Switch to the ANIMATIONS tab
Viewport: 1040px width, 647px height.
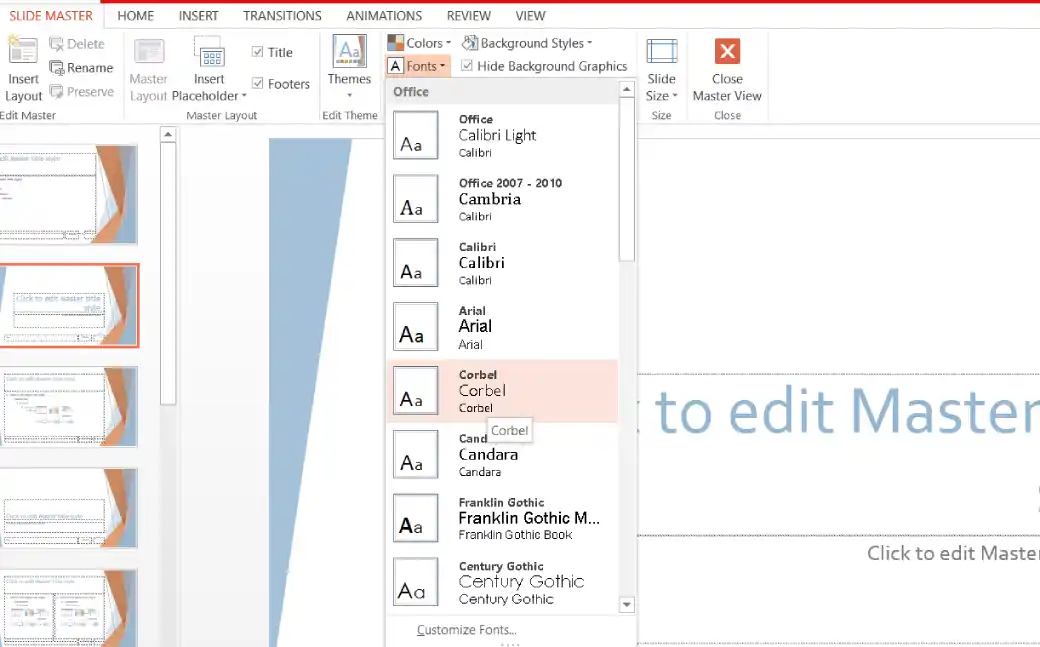coord(384,15)
